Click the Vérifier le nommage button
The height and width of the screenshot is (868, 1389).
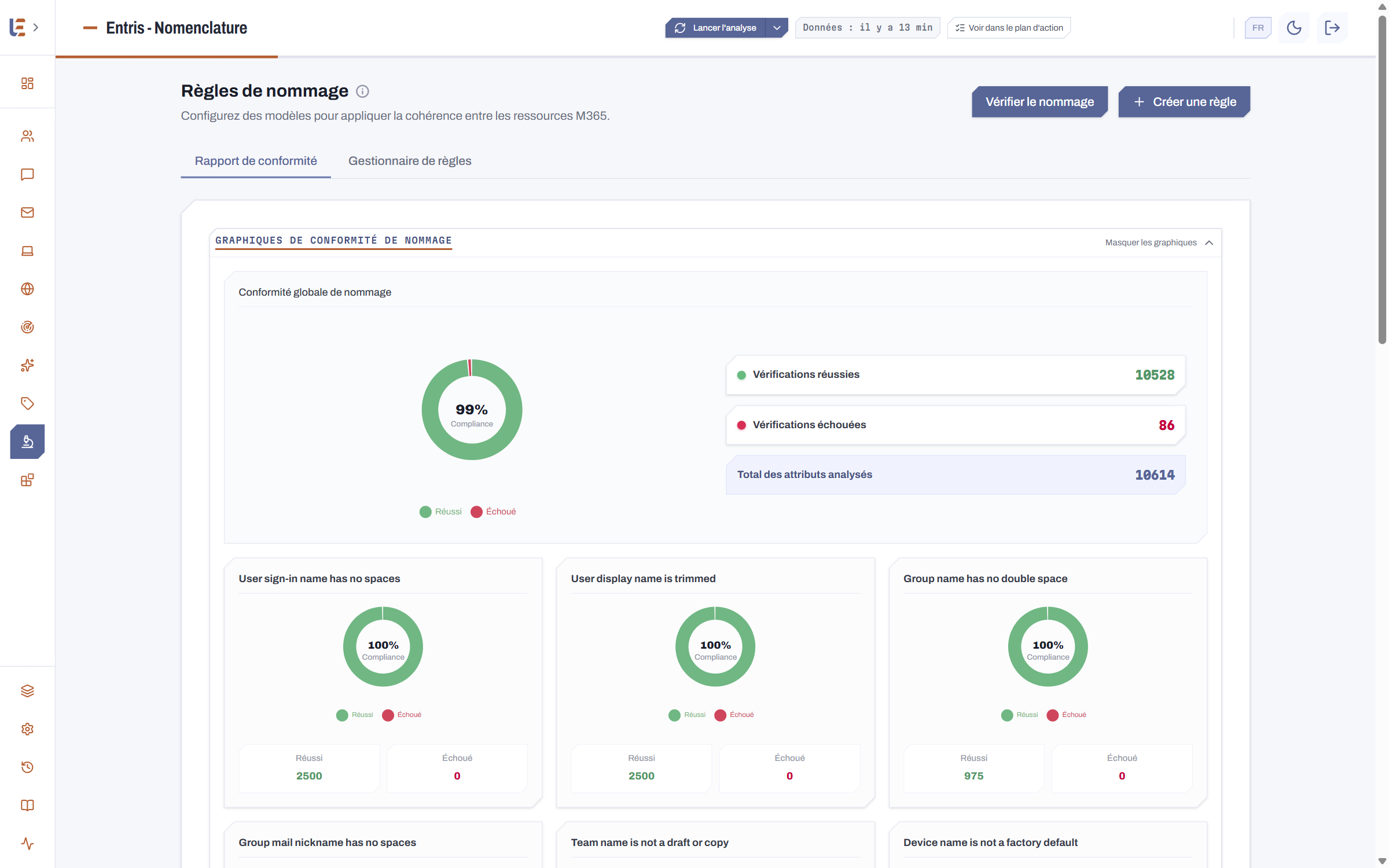[x=1039, y=102]
